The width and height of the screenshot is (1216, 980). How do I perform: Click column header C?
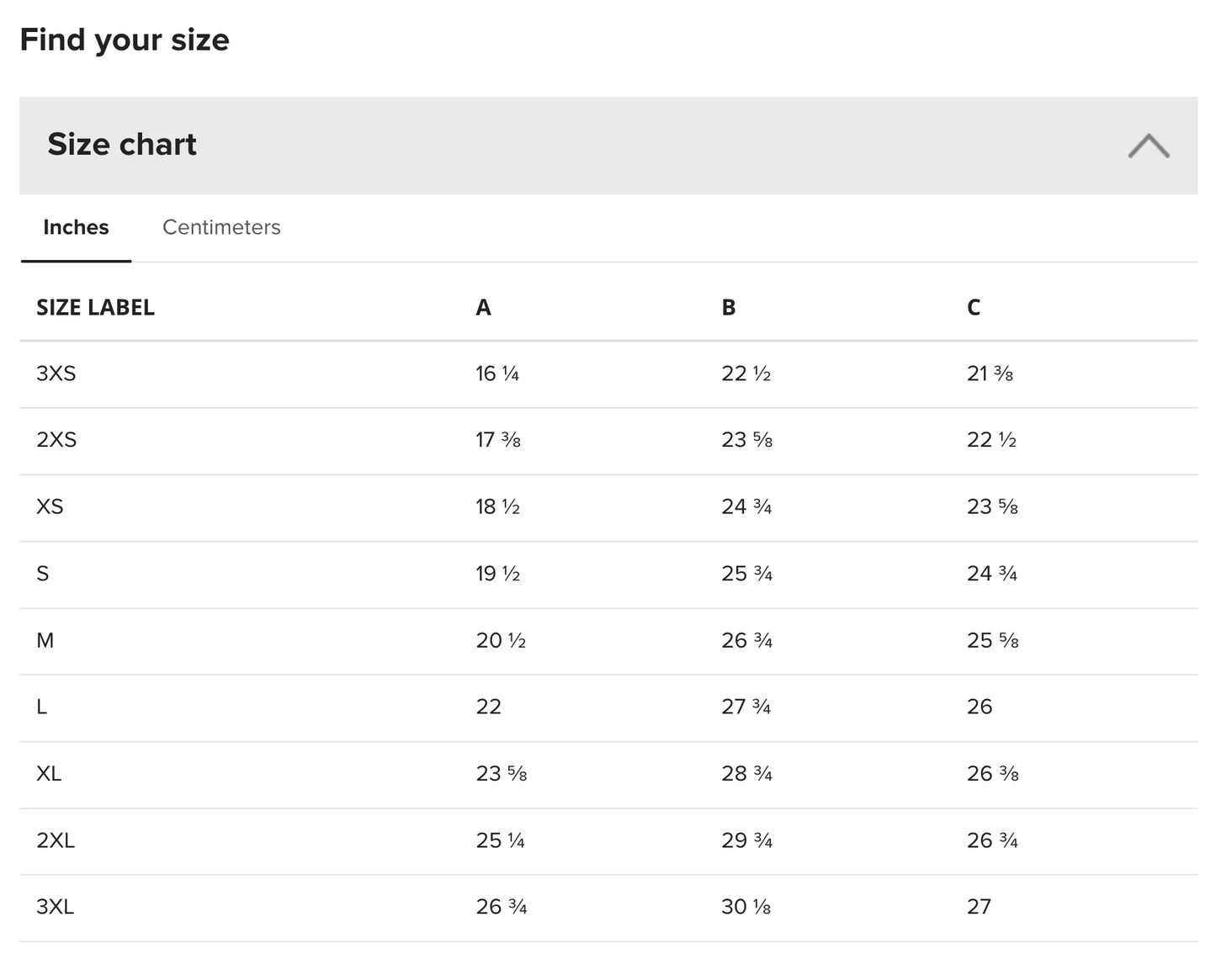(x=974, y=308)
